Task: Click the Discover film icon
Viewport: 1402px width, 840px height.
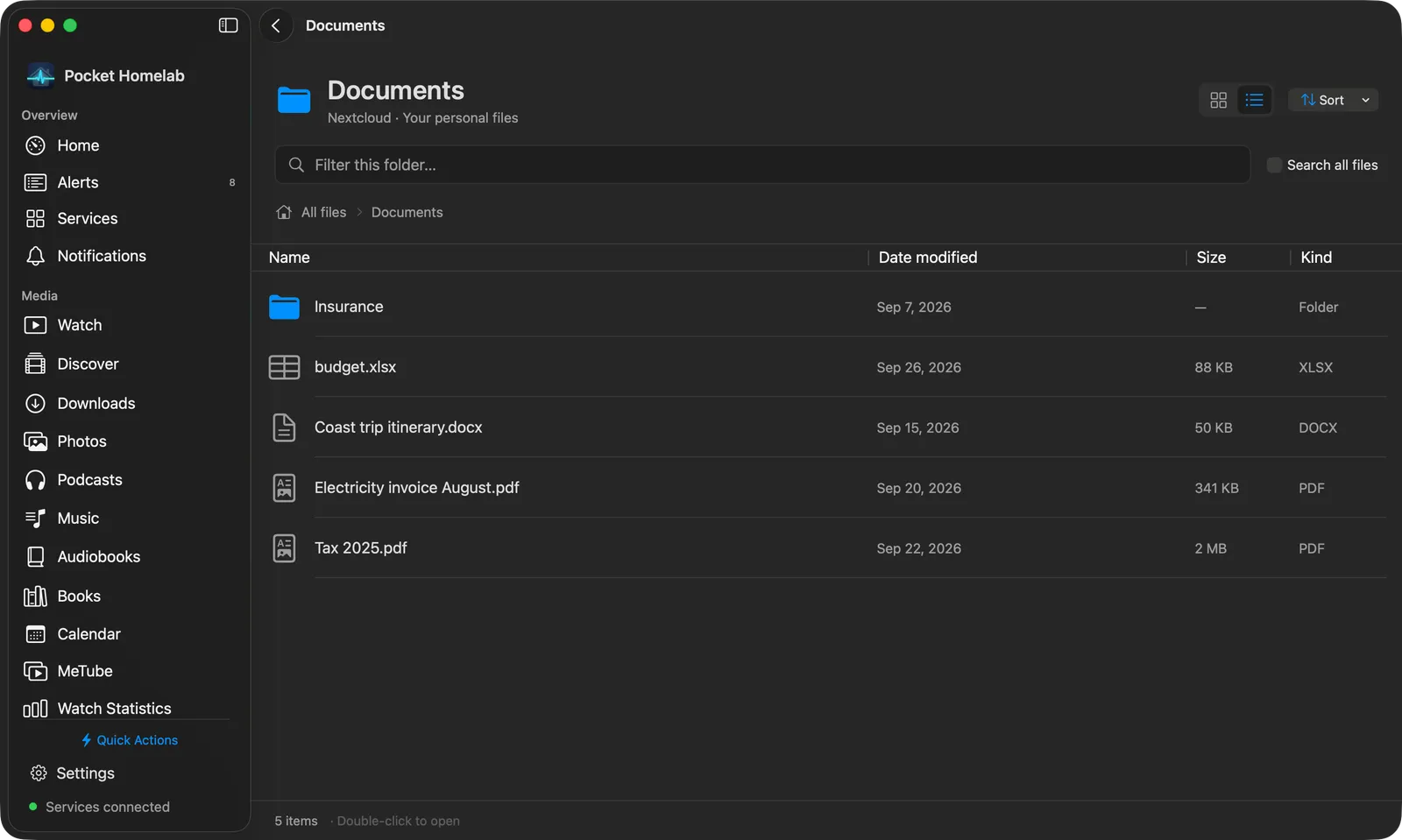Action: pyautogui.click(x=35, y=364)
